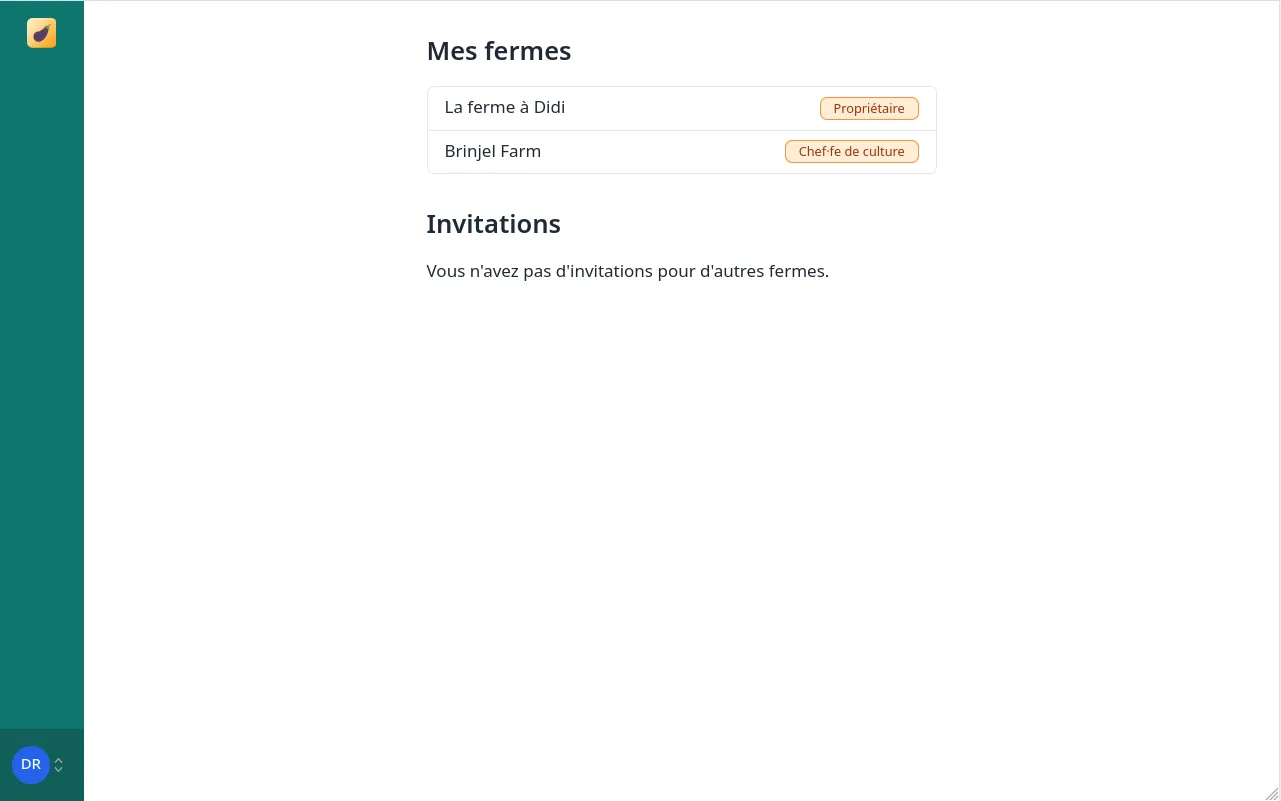Click the up-down chevron next to the avatar
Screen dimensions: 1281x801
(58, 764)
